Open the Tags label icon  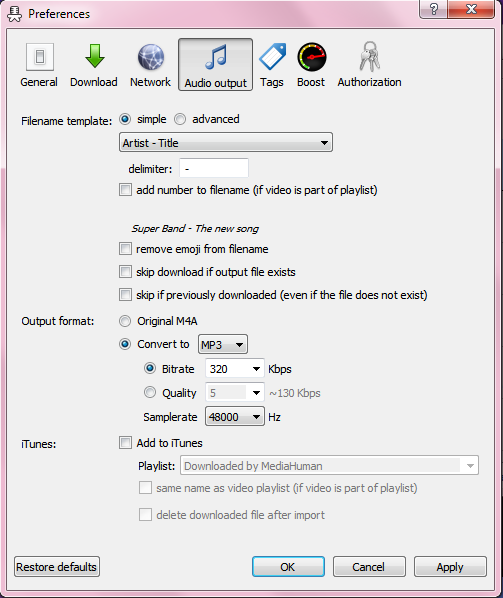point(272,56)
